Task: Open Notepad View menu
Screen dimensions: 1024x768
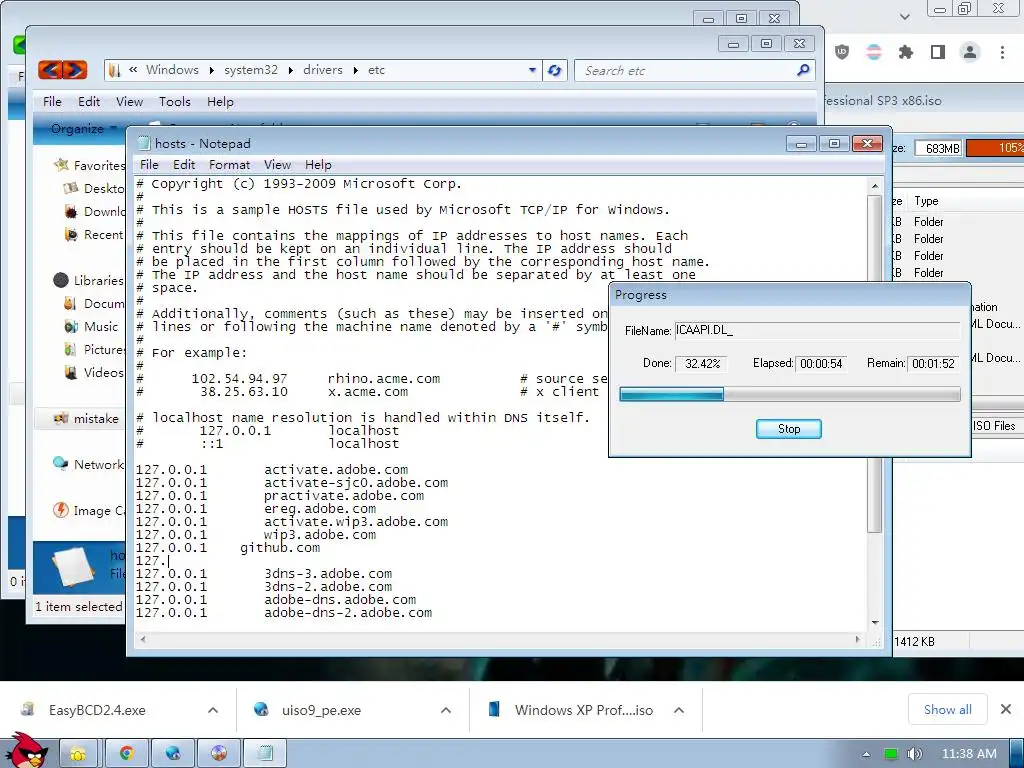Action: (x=277, y=165)
